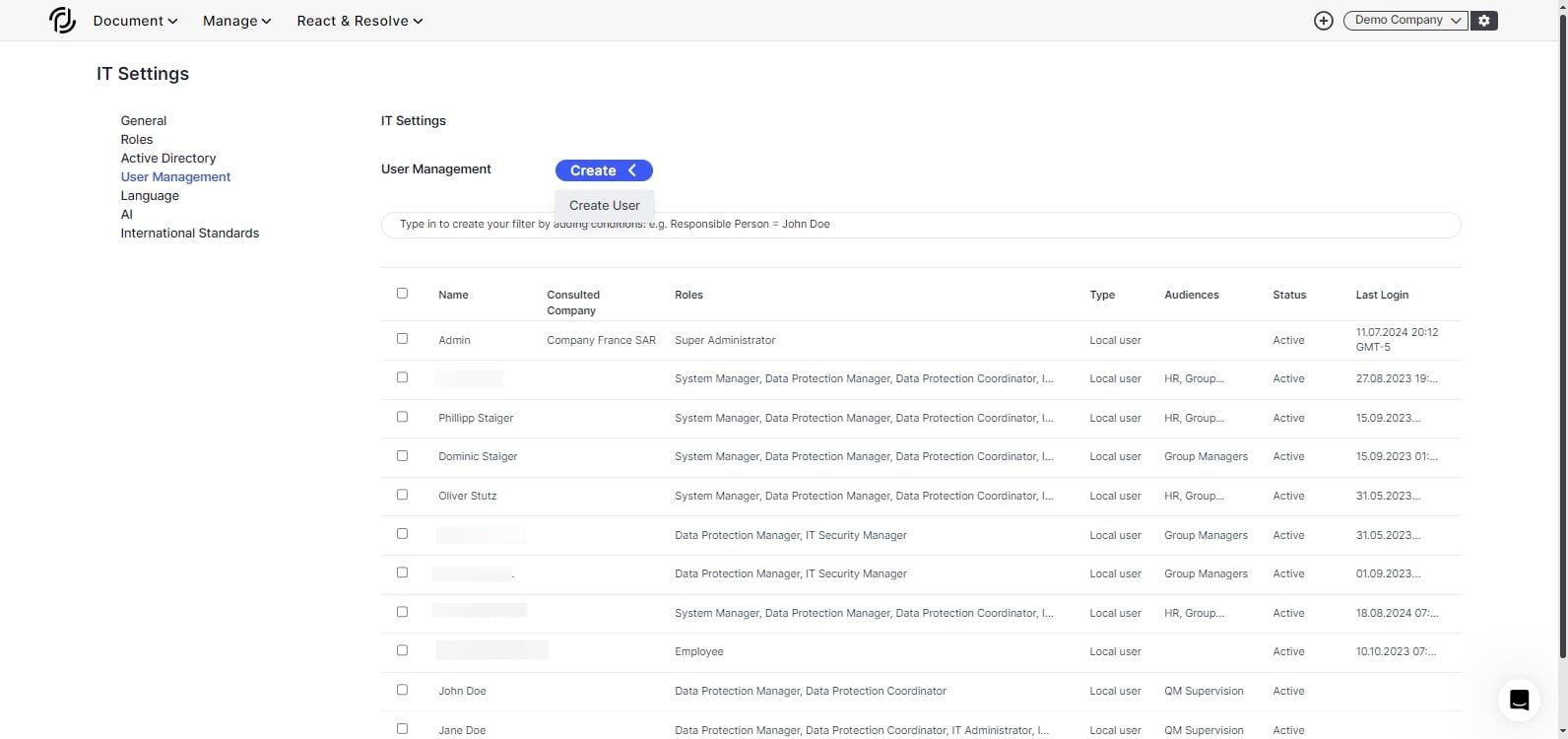The width and height of the screenshot is (1568, 739).
Task: Check the Employee role row checkbox
Action: click(402, 650)
